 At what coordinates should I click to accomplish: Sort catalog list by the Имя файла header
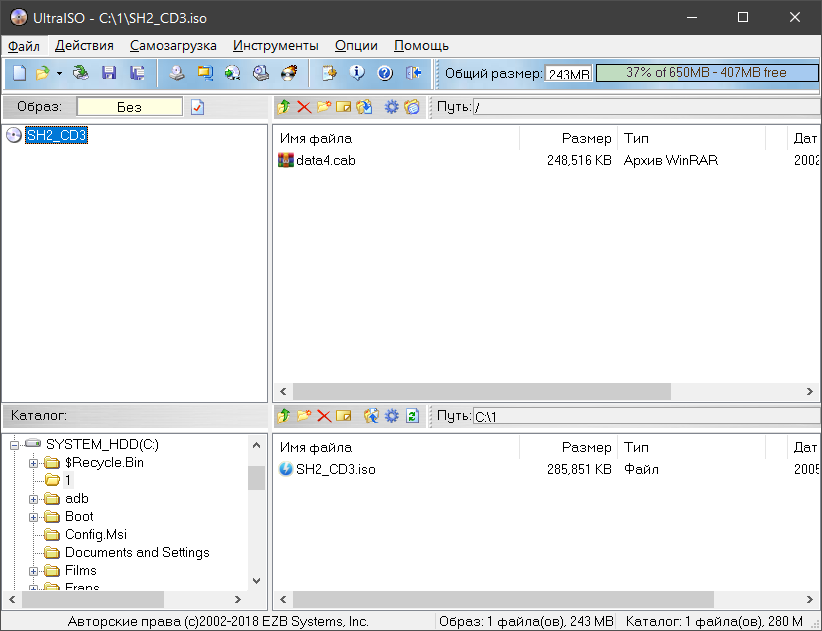[x=397, y=448]
